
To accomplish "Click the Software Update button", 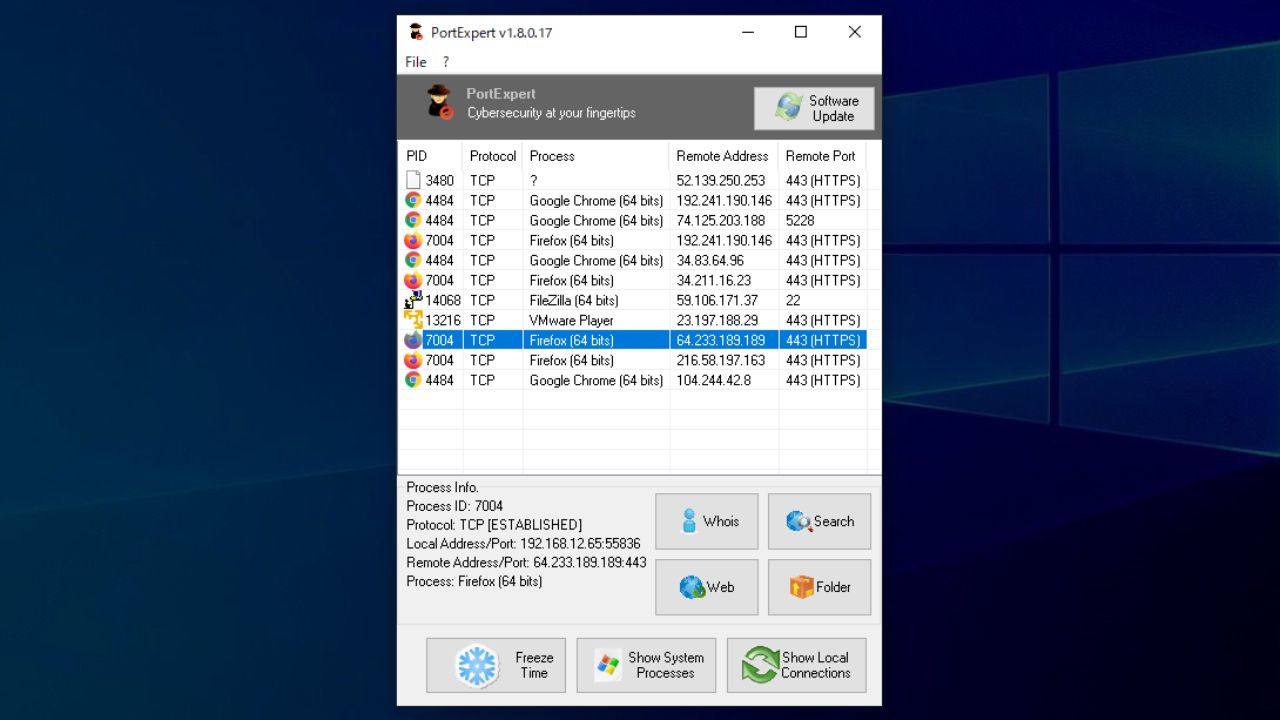I will [814, 108].
